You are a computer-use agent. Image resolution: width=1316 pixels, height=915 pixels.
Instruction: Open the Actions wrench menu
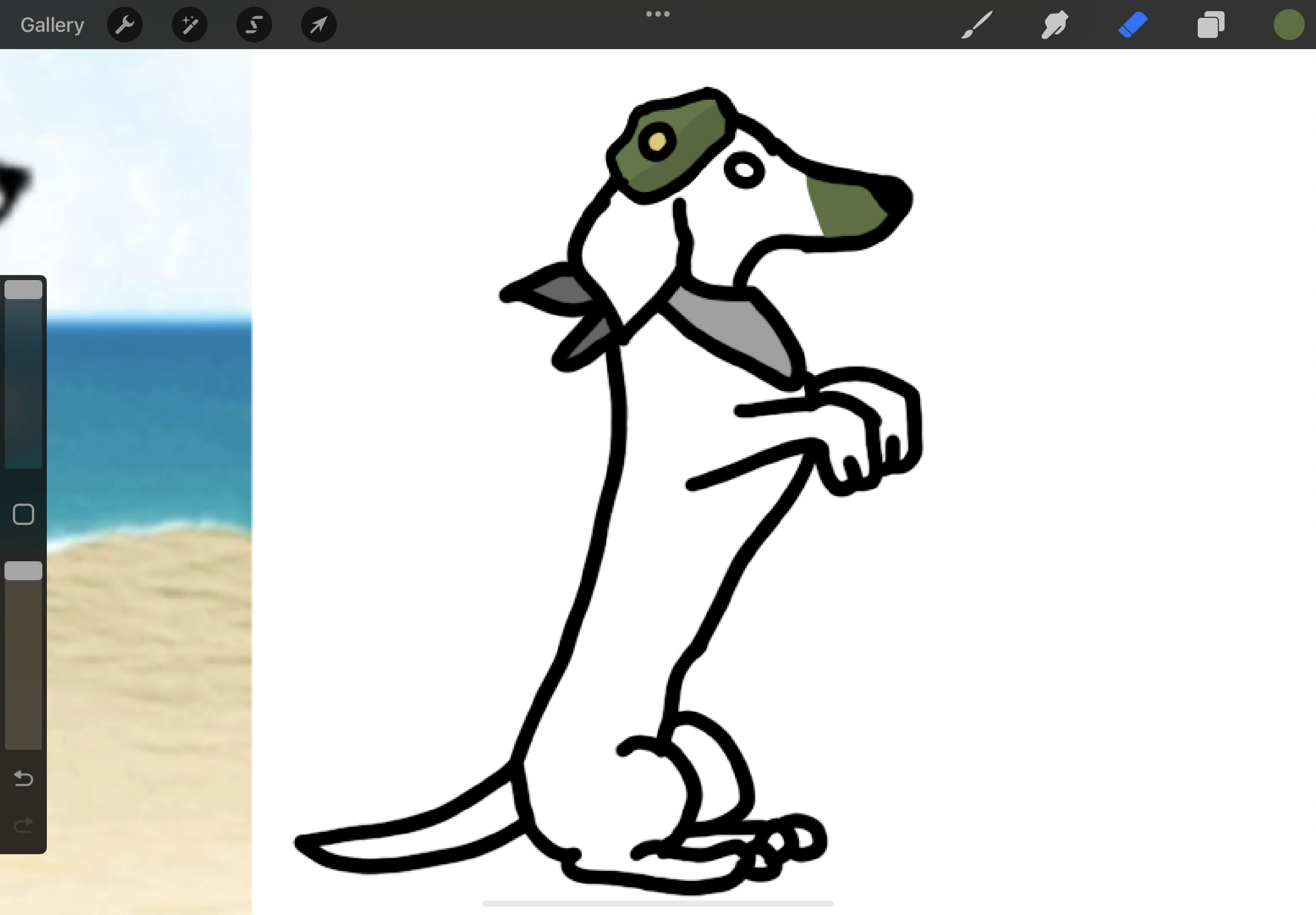coord(124,25)
